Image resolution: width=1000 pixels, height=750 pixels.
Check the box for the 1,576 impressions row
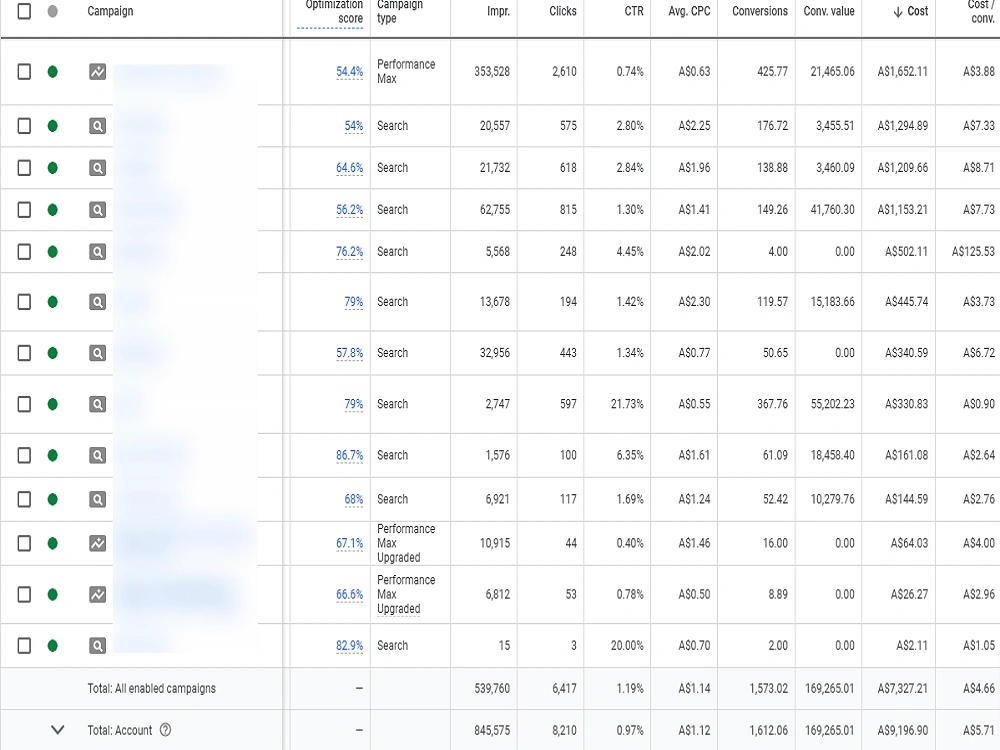pyautogui.click(x=24, y=455)
